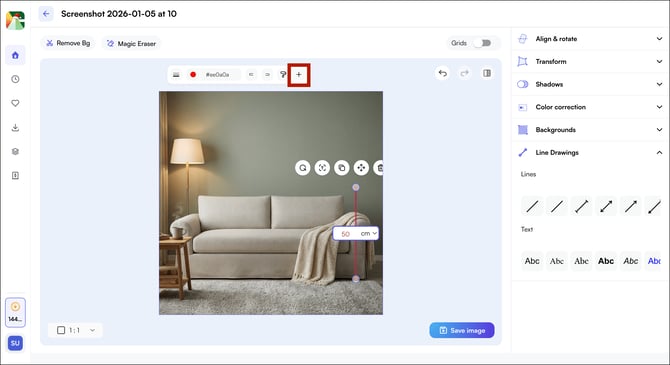Screen dimensions: 670x365
Task: Pick the red color swatch in toolbar
Action: click(x=193, y=75)
